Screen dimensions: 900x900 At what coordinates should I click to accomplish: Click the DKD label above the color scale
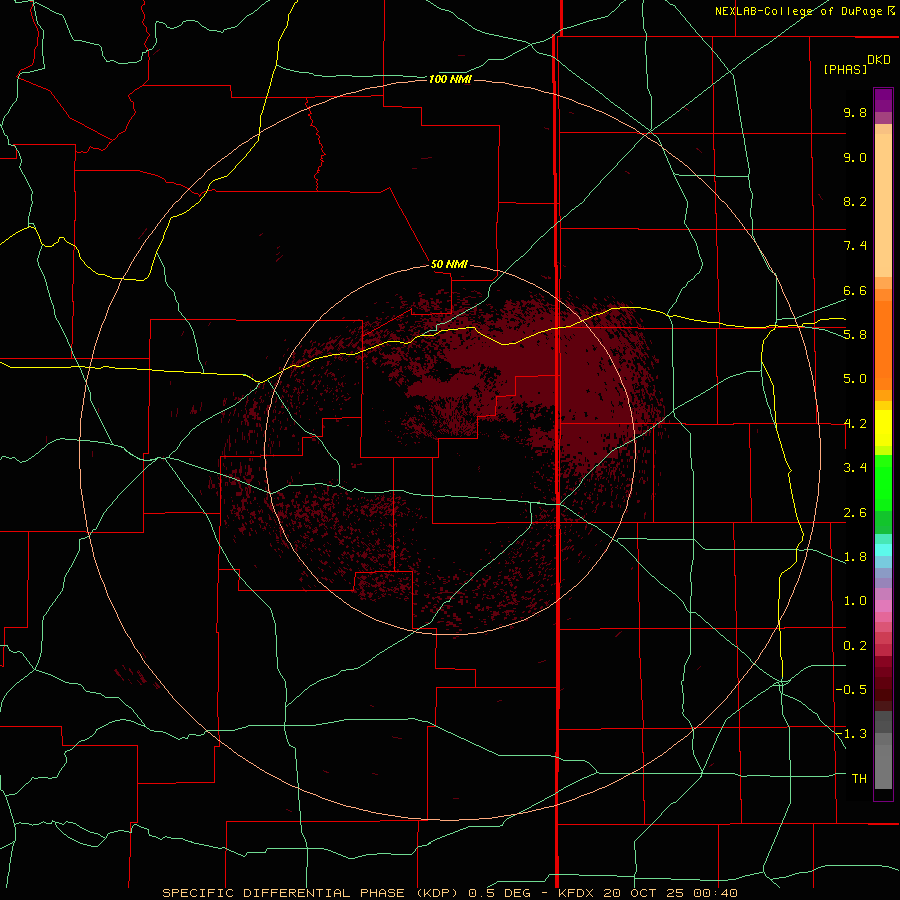click(879, 60)
